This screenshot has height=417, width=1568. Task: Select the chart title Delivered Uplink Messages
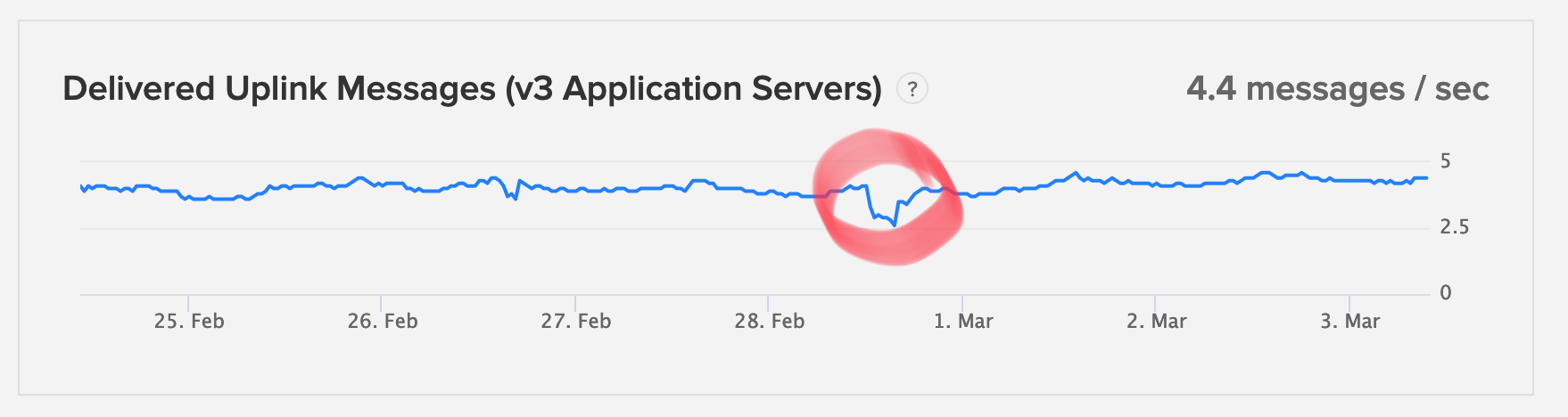tap(472, 89)
